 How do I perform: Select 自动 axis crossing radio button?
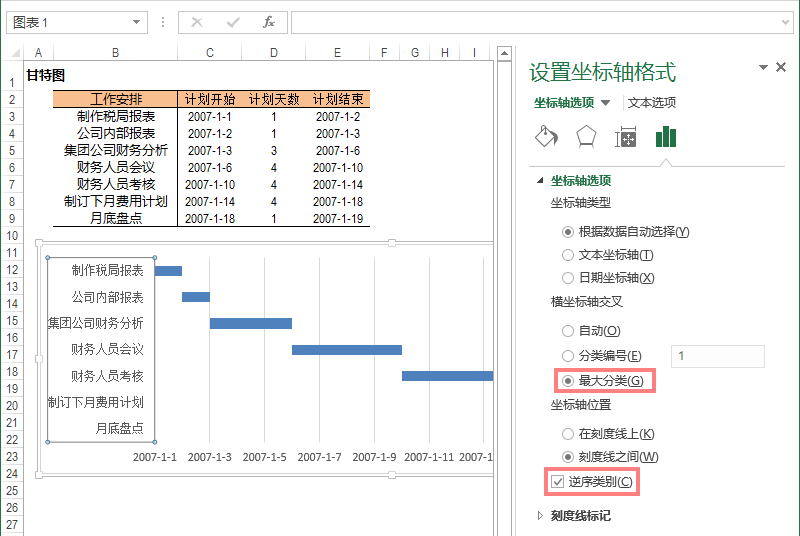(567, 331)
